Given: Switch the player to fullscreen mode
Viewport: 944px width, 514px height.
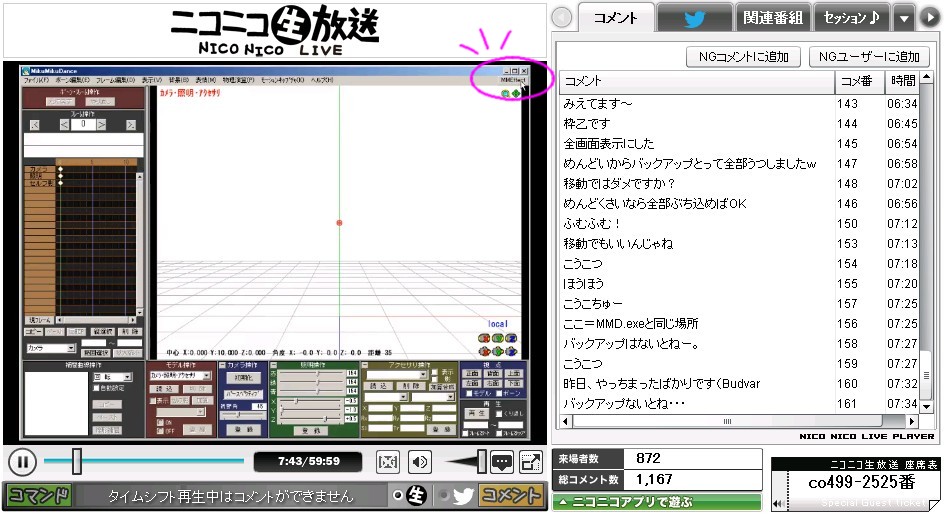Looking at the screenshot, I should tap(530, 462).
